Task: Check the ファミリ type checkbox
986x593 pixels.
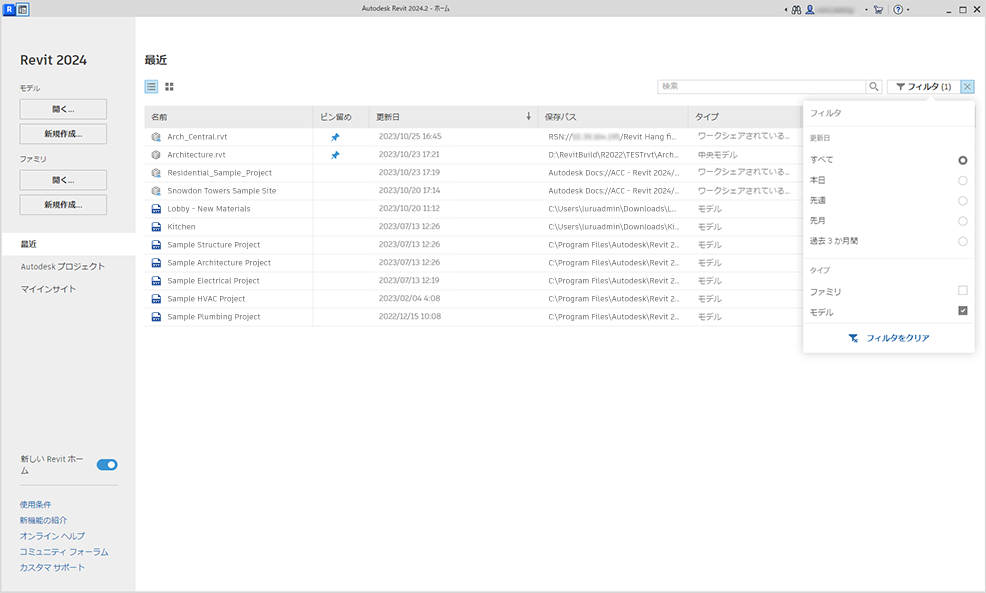Action: [962, 291]
